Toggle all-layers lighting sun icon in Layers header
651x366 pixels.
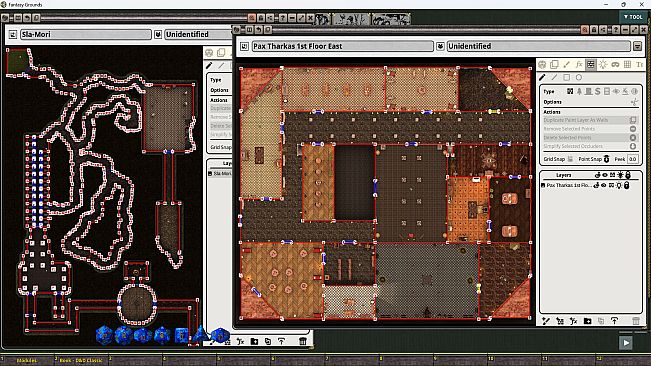point(620,175)
